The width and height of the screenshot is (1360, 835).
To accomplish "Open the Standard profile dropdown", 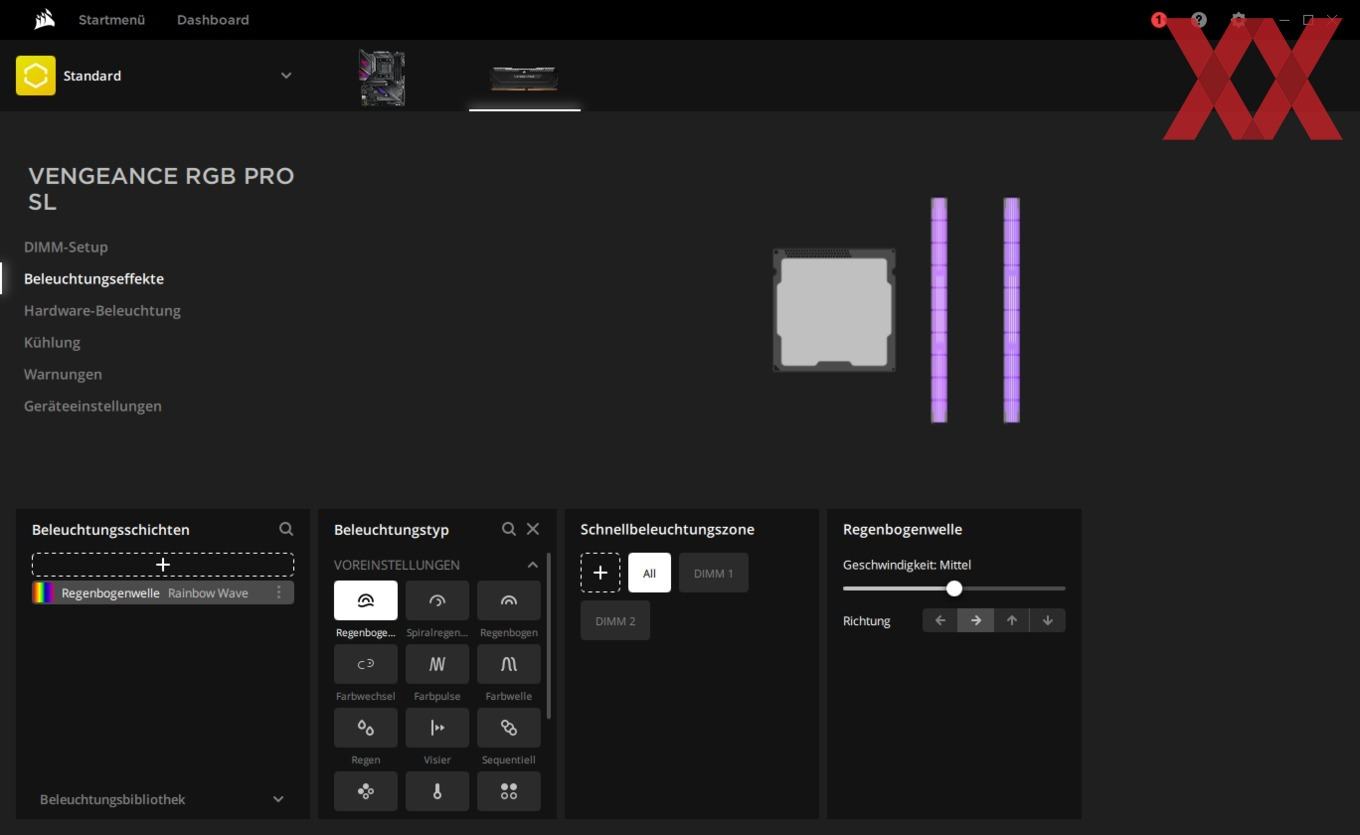I will coord(286,76).
